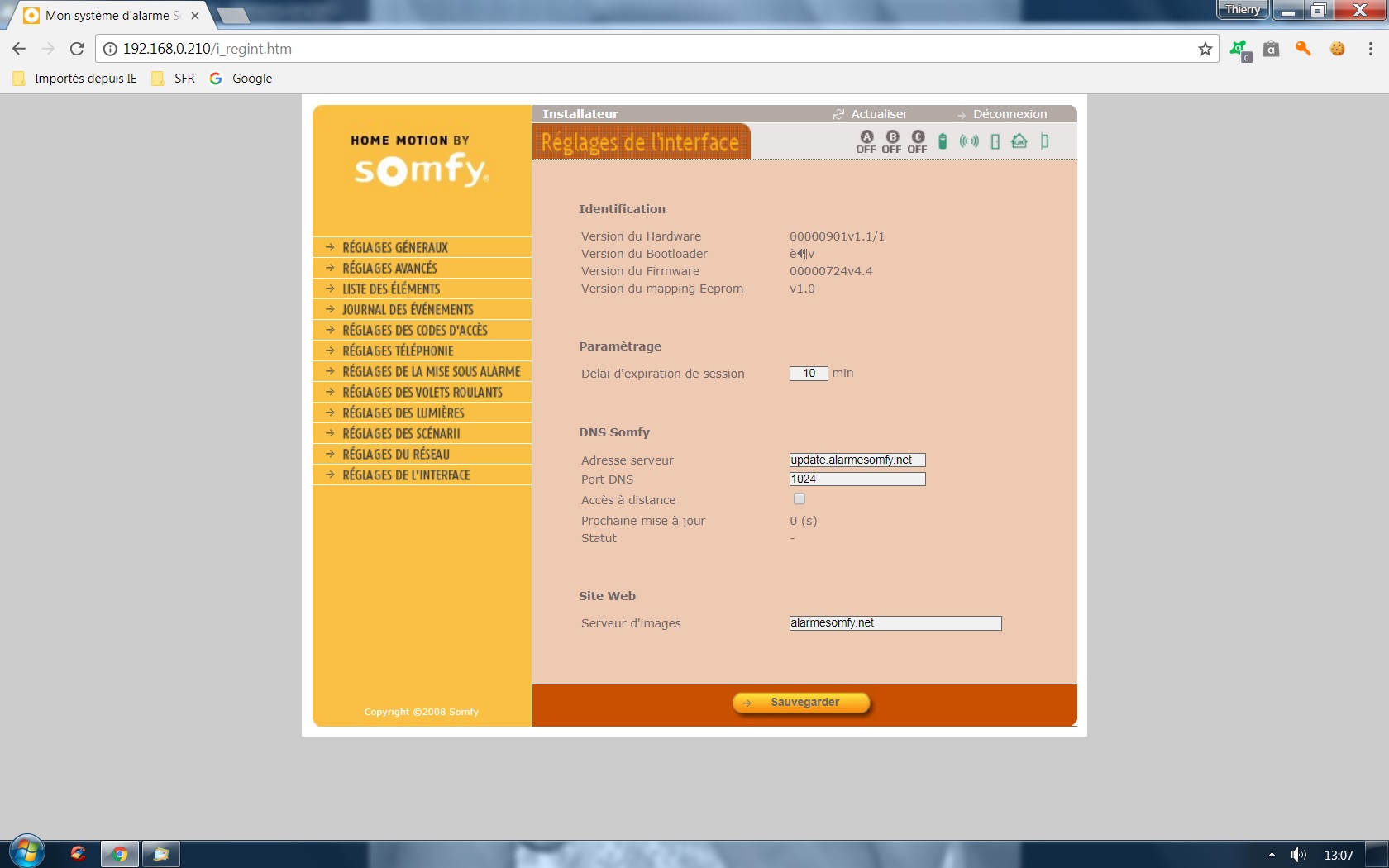
Task: Click the session expiration delay field
Action: point(809,374)
